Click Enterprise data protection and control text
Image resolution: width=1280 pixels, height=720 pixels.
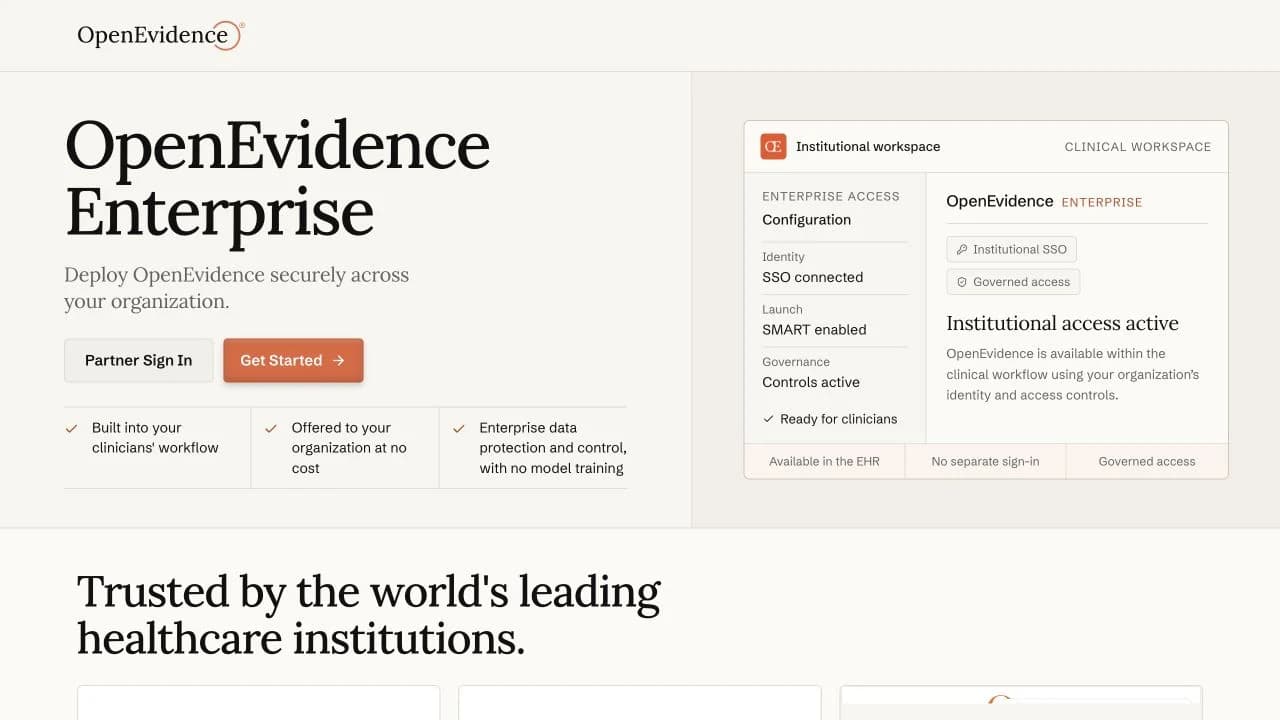pyautogui.click(x=553, y=448)
